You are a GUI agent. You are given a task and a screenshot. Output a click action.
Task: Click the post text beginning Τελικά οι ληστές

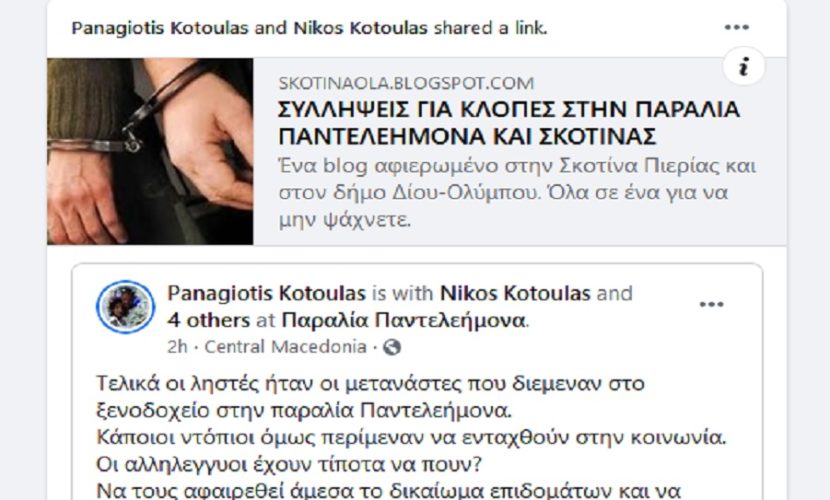(370, 397)
